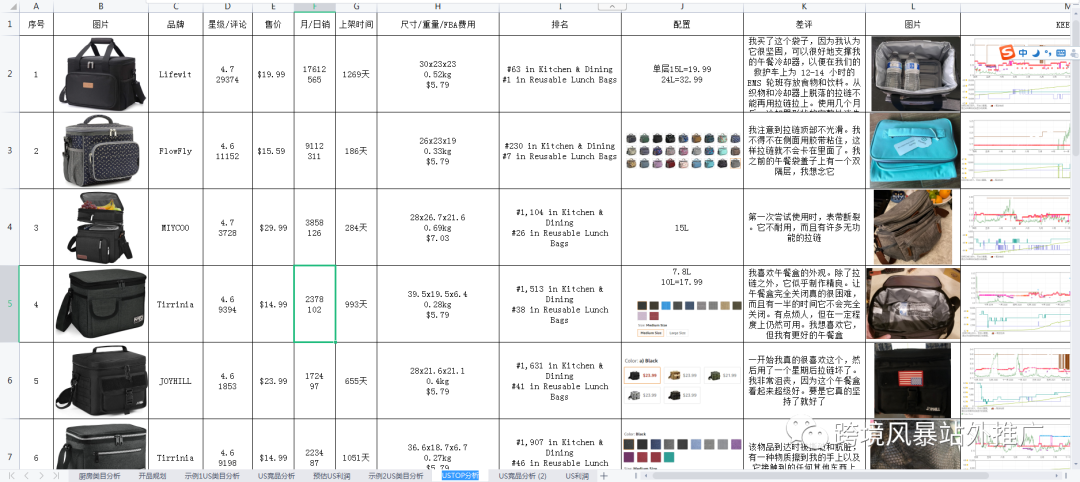Select the 655天 listing time cell
Viewport: 1080px width, 482px height.
coord(356,381)
